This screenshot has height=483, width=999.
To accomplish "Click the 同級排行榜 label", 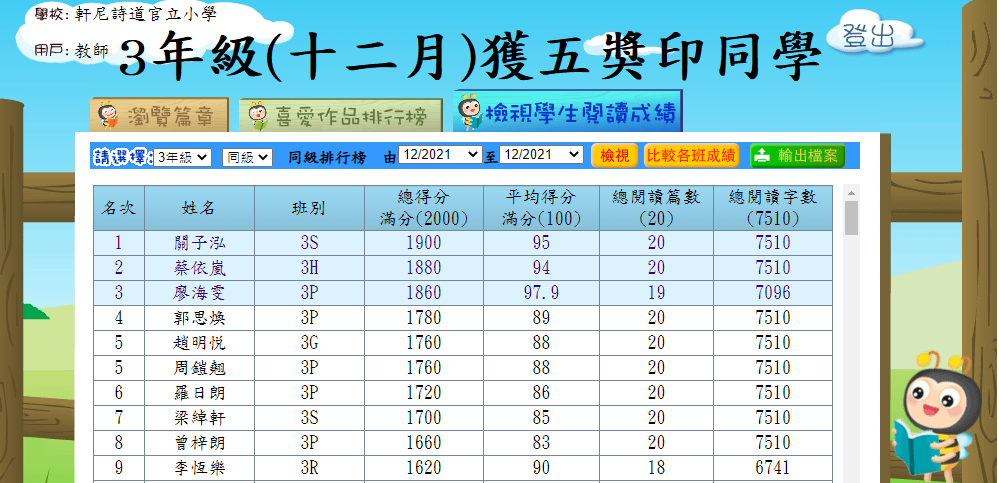I will [x=327, y=157].
